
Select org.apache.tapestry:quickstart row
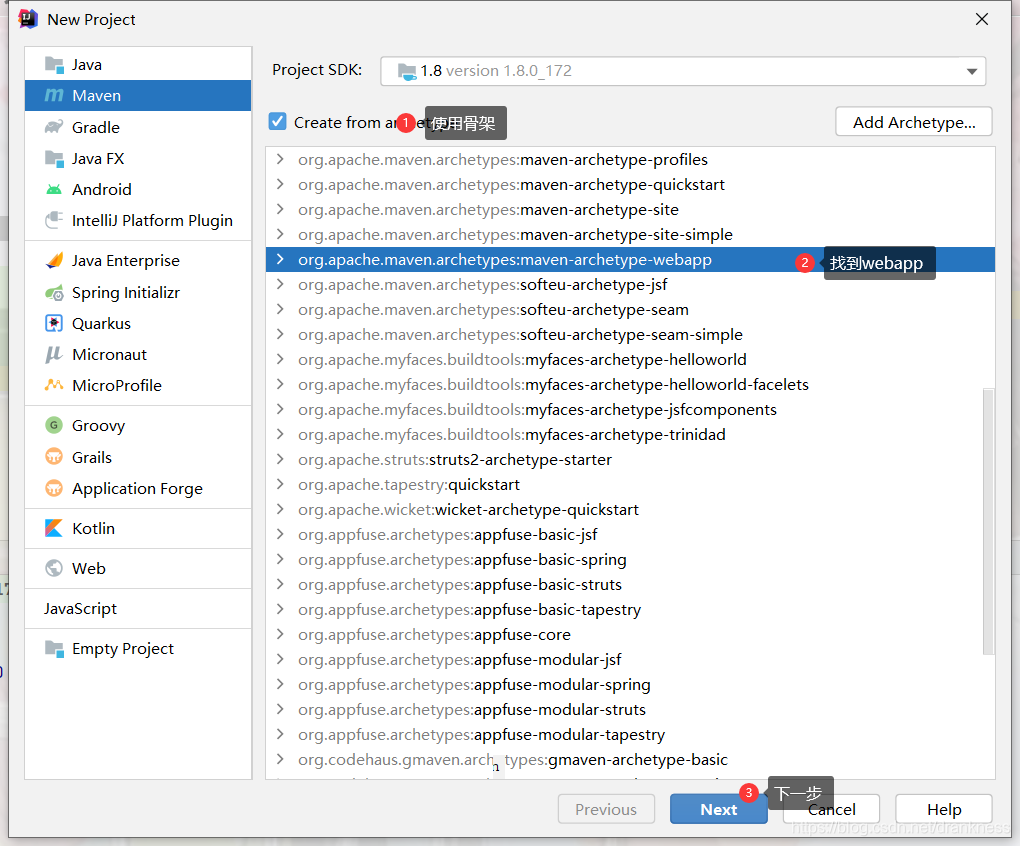coord(630,484)
